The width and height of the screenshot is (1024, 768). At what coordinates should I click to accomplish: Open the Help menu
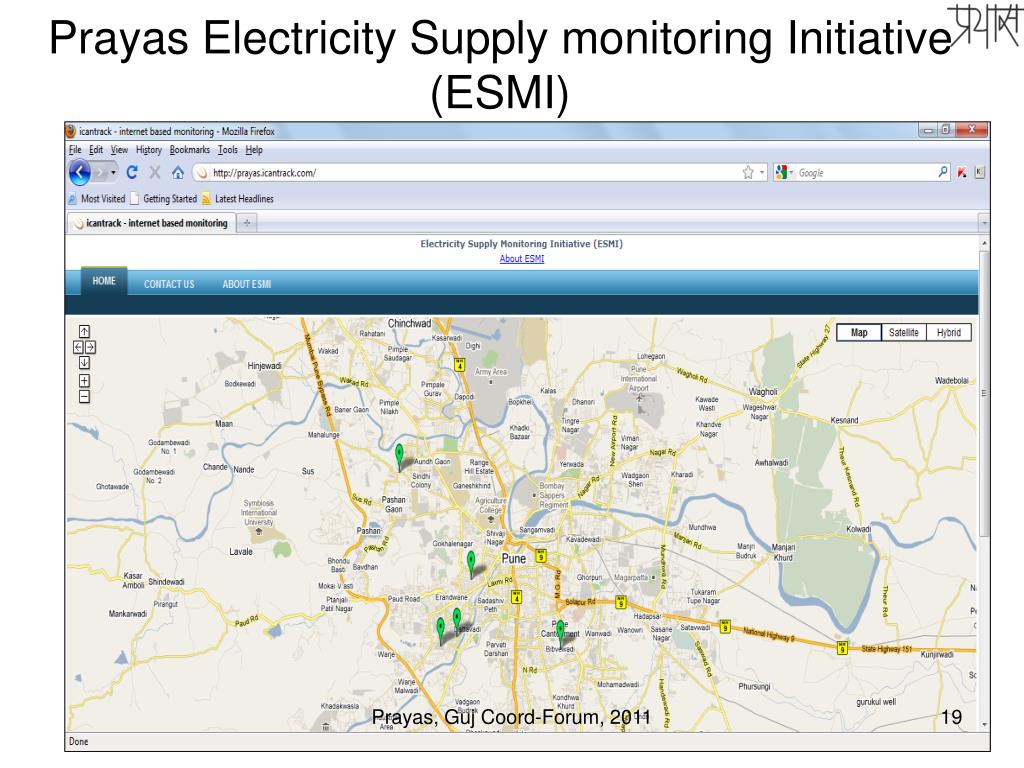point(254,150)
